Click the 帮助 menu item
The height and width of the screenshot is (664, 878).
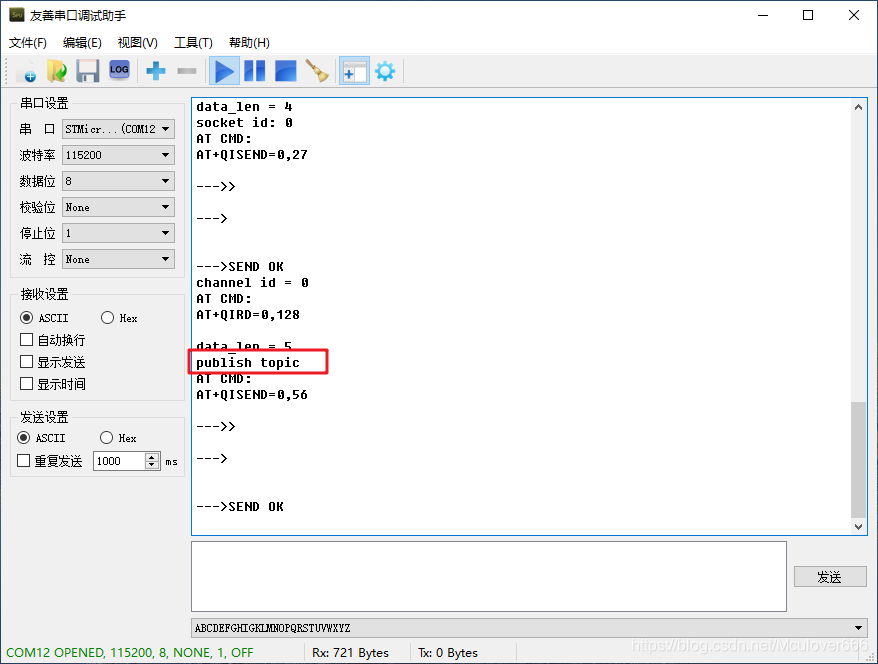coord(248,42)
